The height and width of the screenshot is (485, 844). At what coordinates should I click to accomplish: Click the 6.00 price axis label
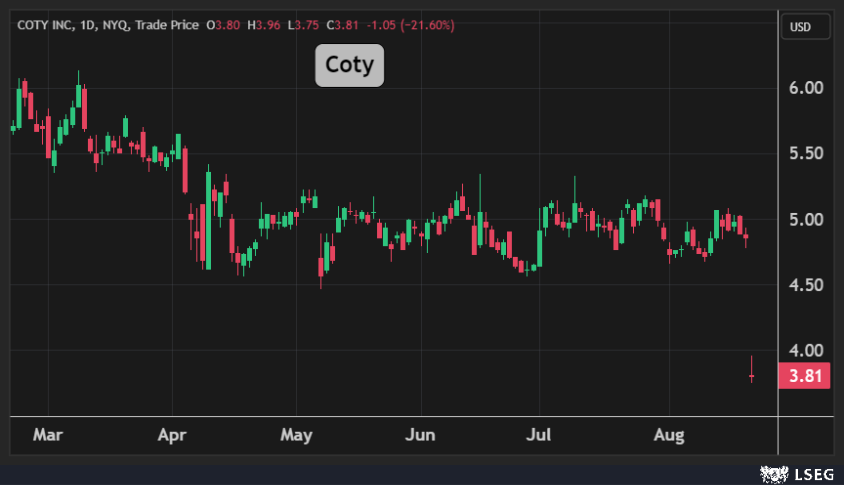pos(806,88)
